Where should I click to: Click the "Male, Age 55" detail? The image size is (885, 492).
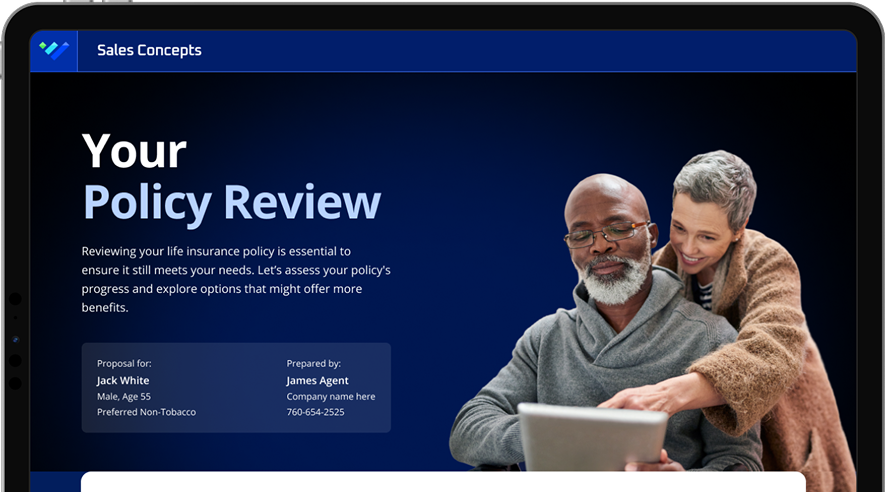[124, 396]
